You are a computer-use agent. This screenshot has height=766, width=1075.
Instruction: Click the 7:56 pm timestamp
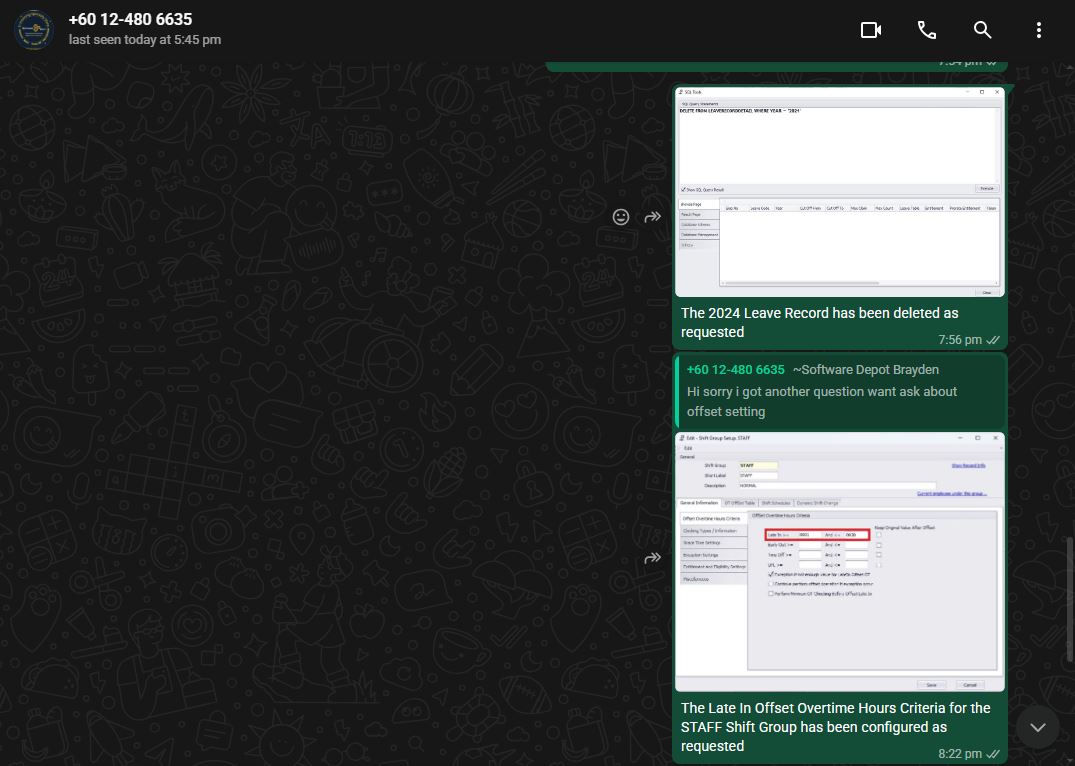[x=959, y=340]
